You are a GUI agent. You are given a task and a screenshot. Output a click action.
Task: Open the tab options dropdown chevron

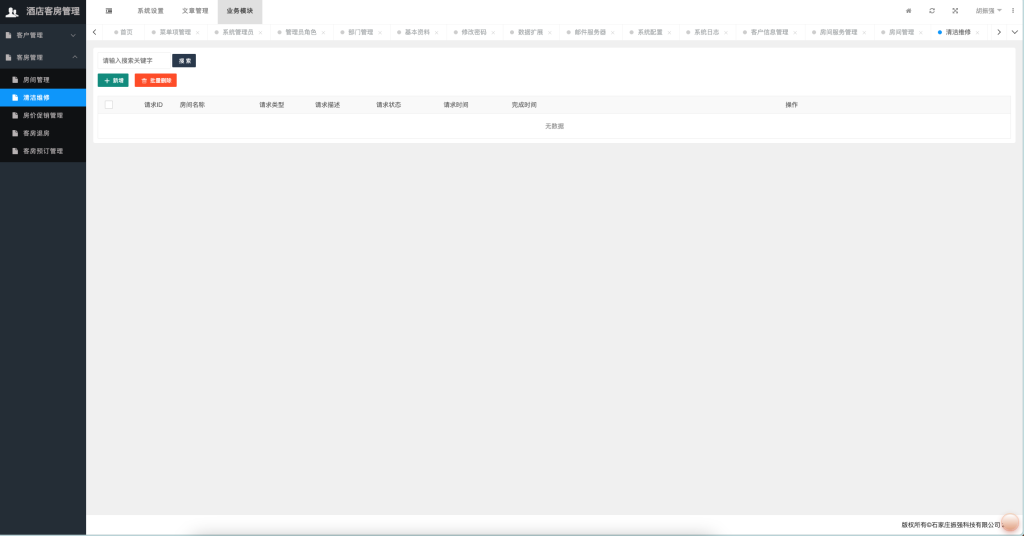[x=1014, y=32]
